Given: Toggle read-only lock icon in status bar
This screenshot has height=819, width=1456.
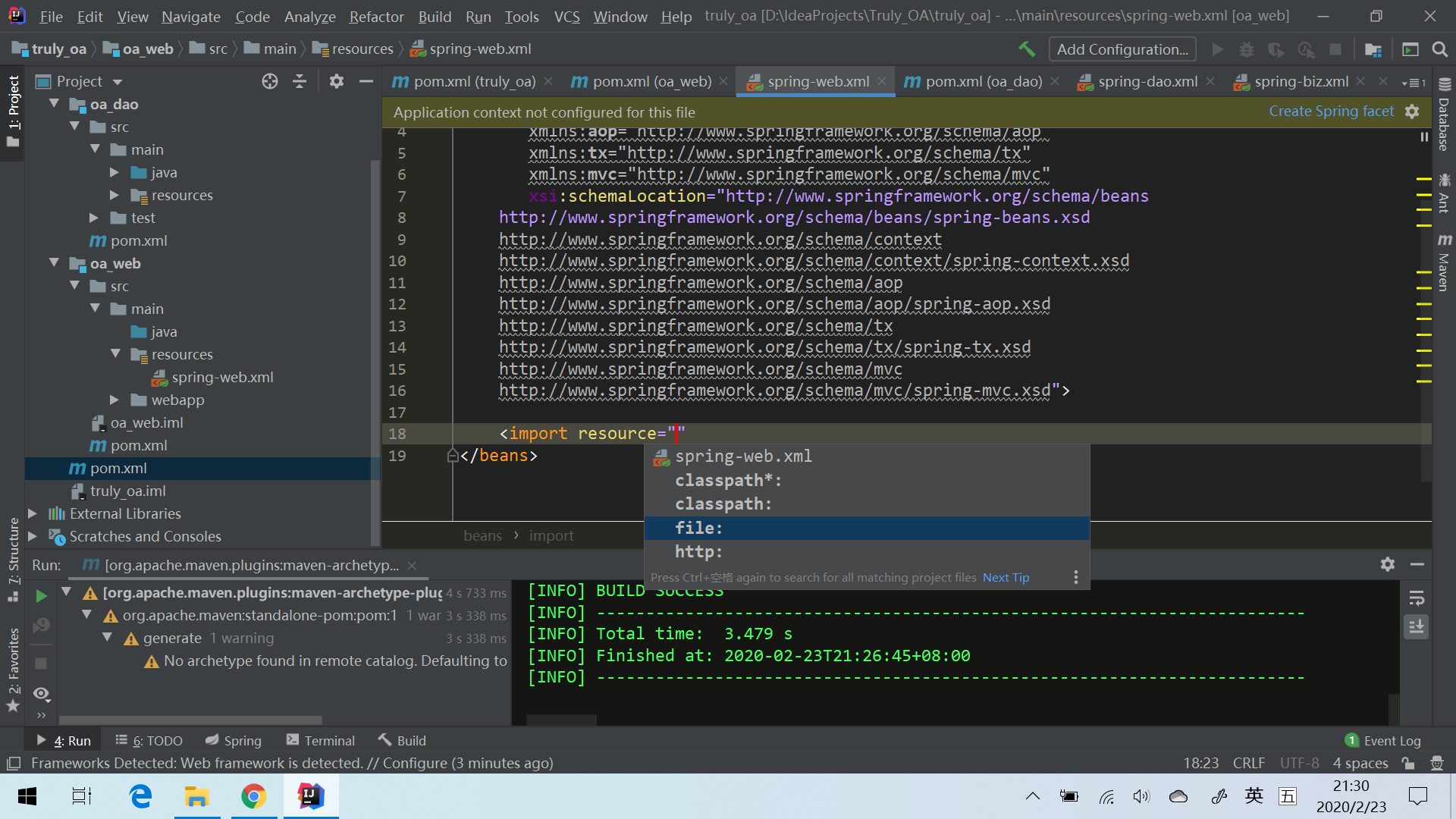Looking at the screenshot, I should pos(1408,763).
